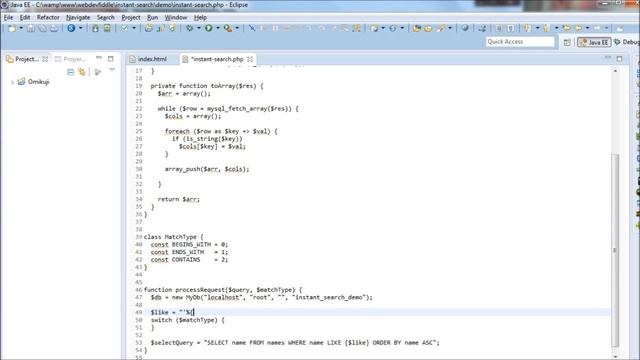Close the instant-search.php tab

(x=250, y=59)
